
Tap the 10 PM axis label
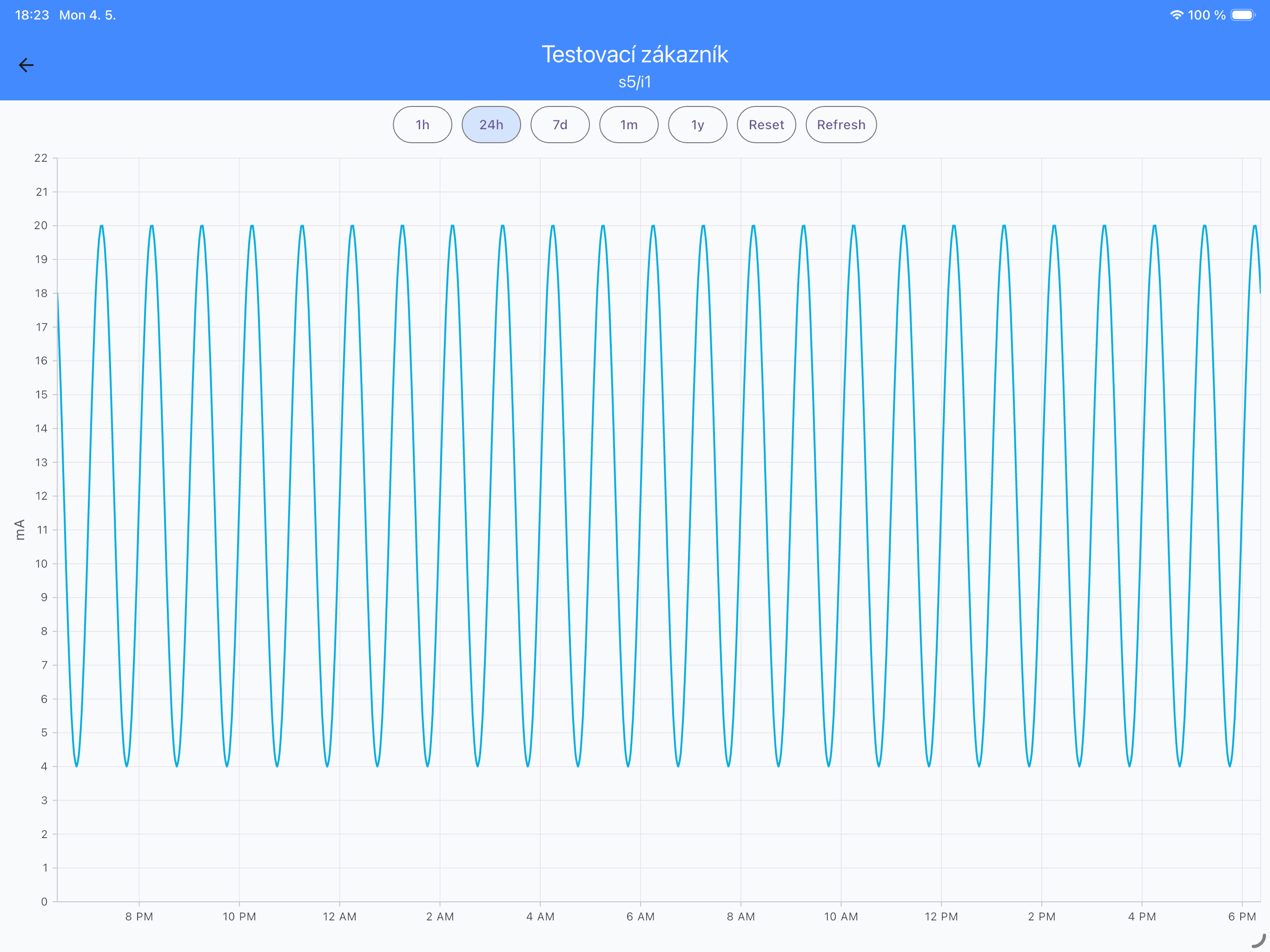pyautogui.click(x=239, y=916)
